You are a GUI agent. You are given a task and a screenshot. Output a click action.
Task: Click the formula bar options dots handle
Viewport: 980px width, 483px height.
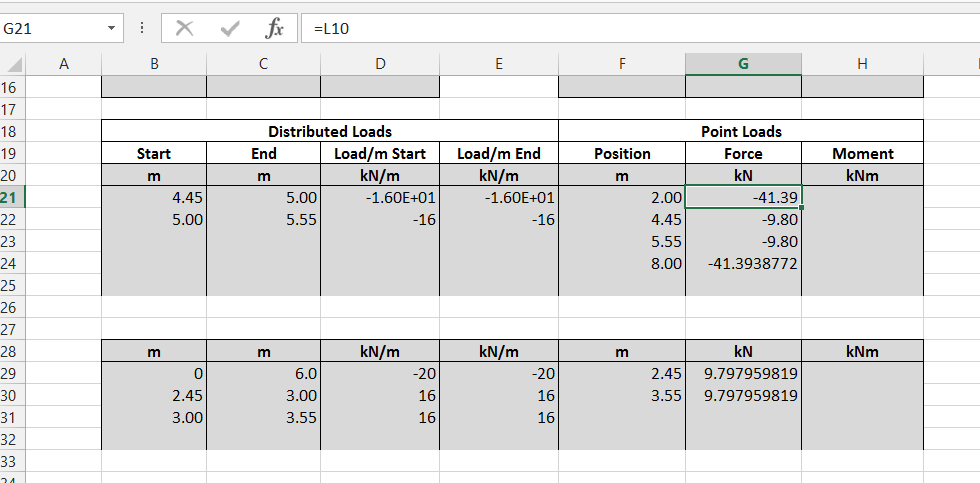(144, 29)
